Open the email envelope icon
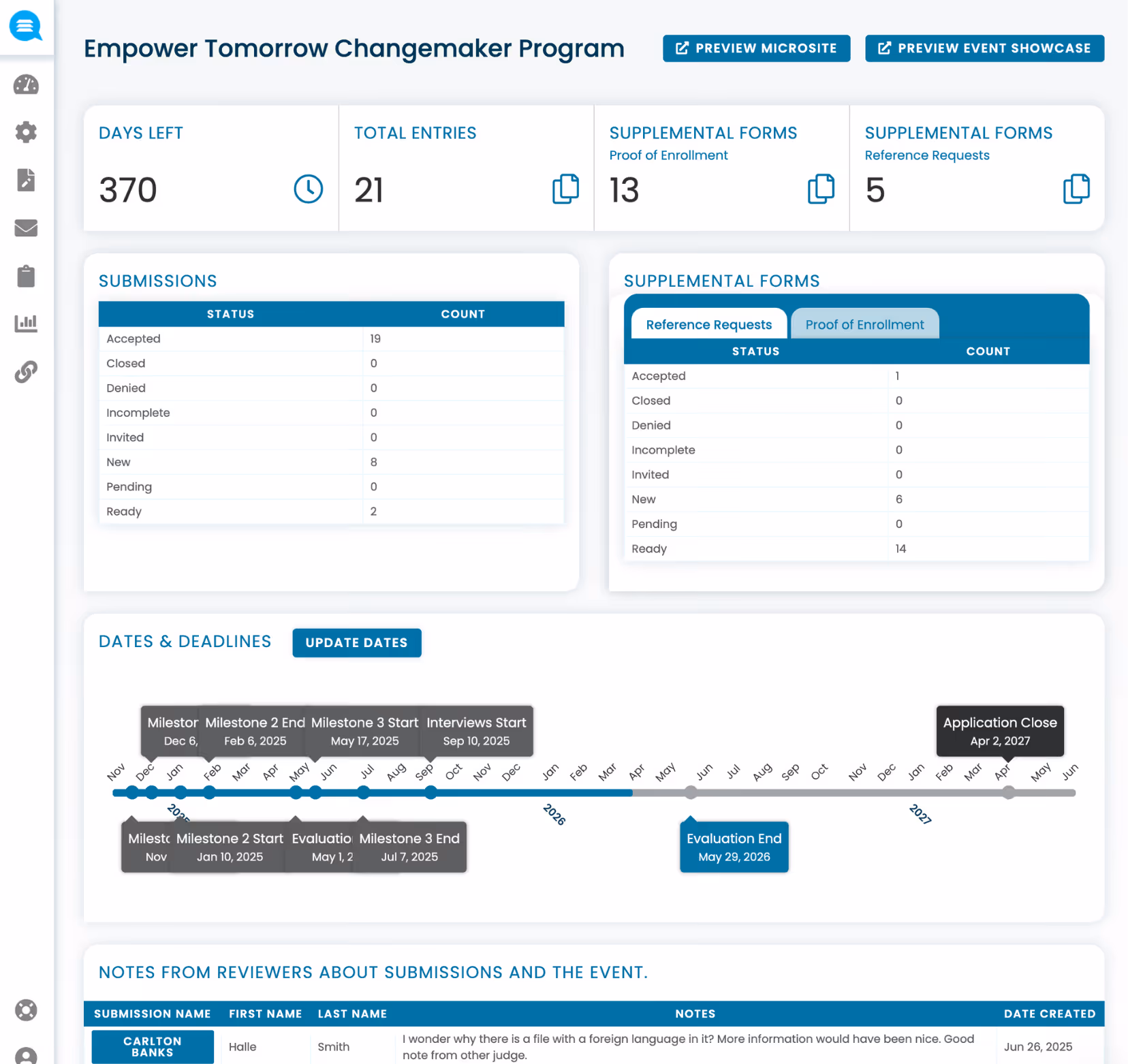 [x=26, y=228]
